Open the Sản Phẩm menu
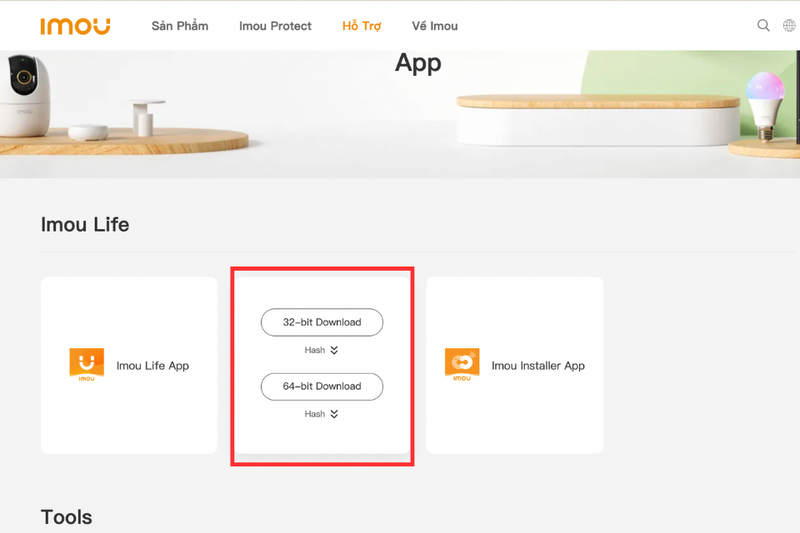Image resolution: width=800 pixels, height=533 pixels. pyautogui.click(x=180, y=26)
